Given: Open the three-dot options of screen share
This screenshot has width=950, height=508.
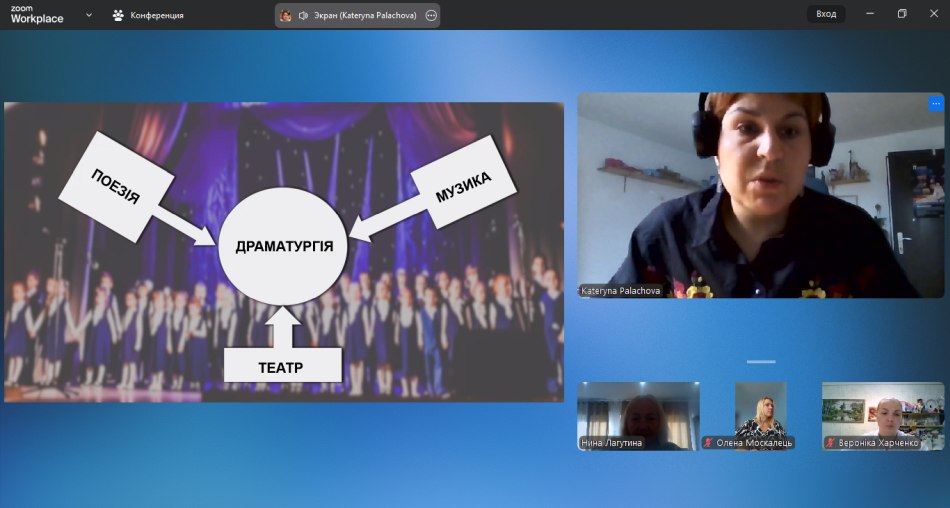Looking at the screenshot, I should (x=431, y=15).
